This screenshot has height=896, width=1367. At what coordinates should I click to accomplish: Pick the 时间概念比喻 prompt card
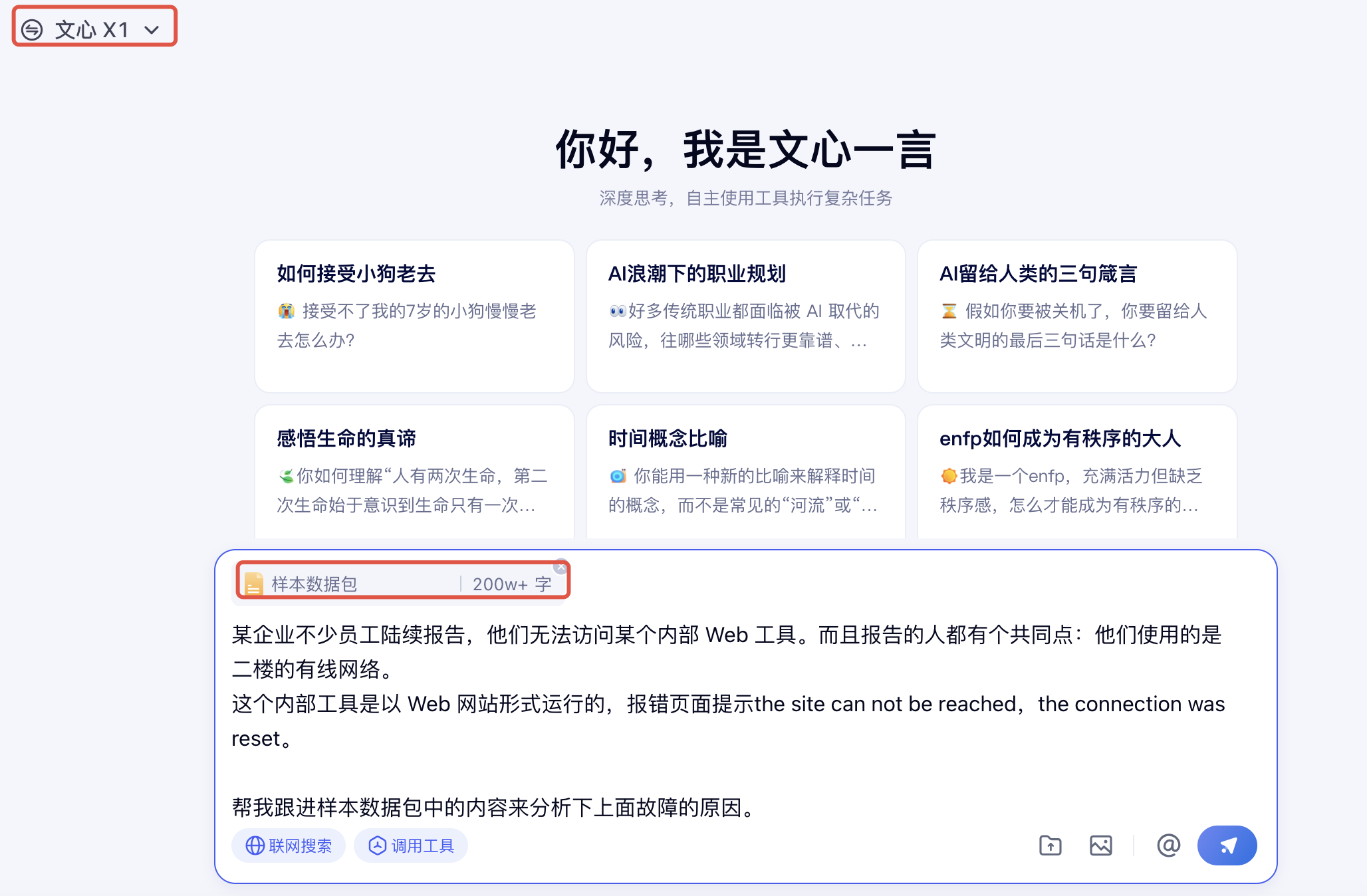point(745,472)
